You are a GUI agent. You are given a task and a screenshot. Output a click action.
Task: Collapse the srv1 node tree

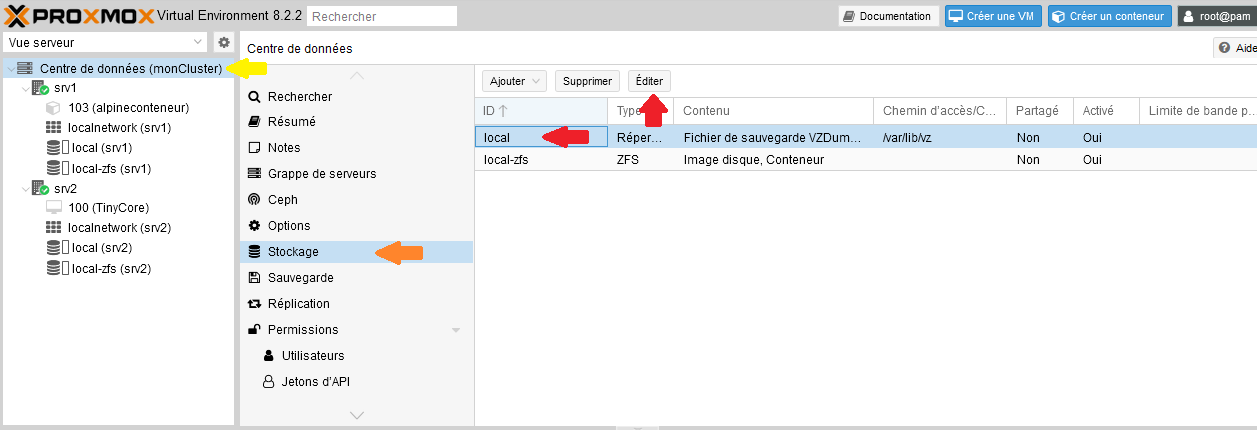pyautogui.click(x=25, y=88)
